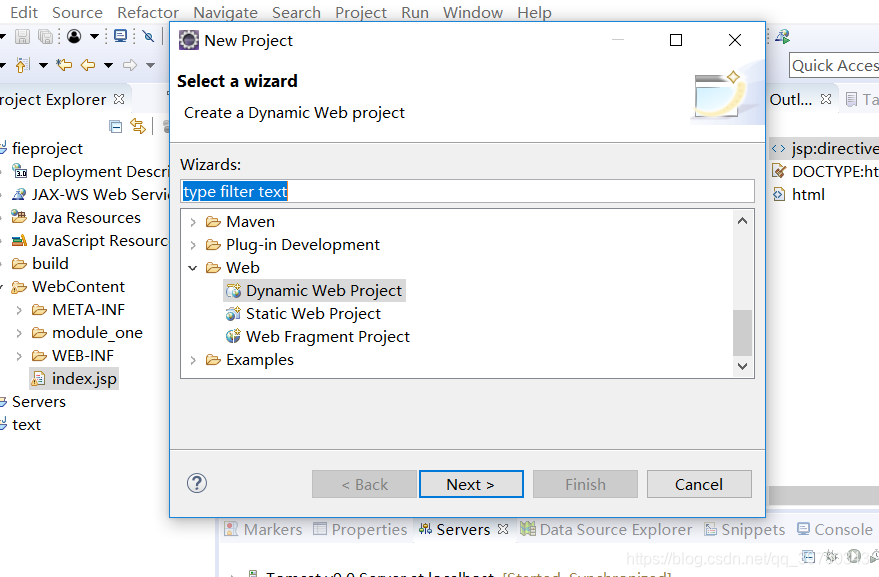Open the Refactor menu
This screenshot has width=879, height=577.
(x=148, y=12)
